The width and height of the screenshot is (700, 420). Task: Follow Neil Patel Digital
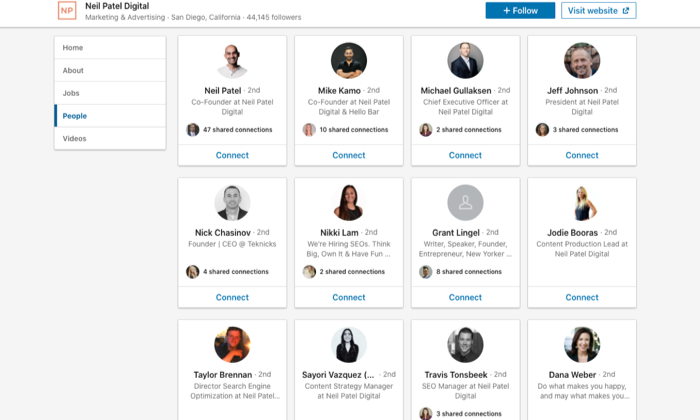[520, 11]
